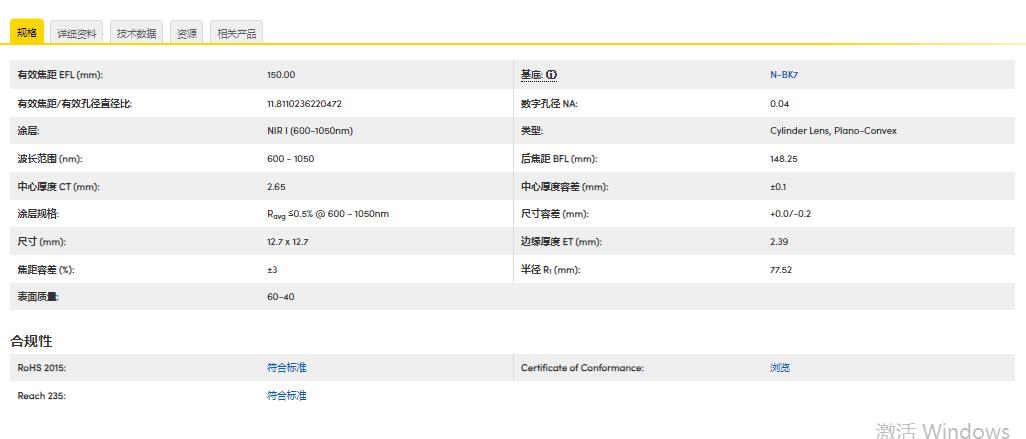Click the 合规性 section heading

click(x=31, y=341)
